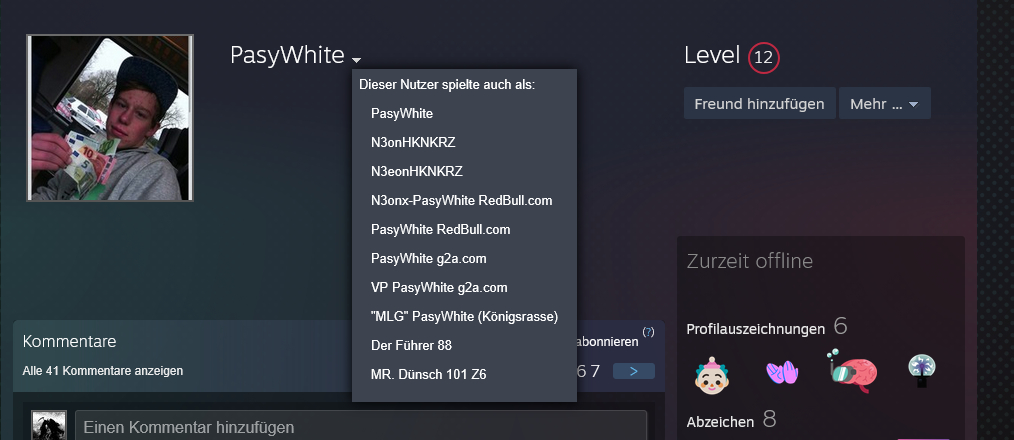Open the PasyWhite profile picture
1014x440 pixels.
pyautogui.click(x=110, y=118)
